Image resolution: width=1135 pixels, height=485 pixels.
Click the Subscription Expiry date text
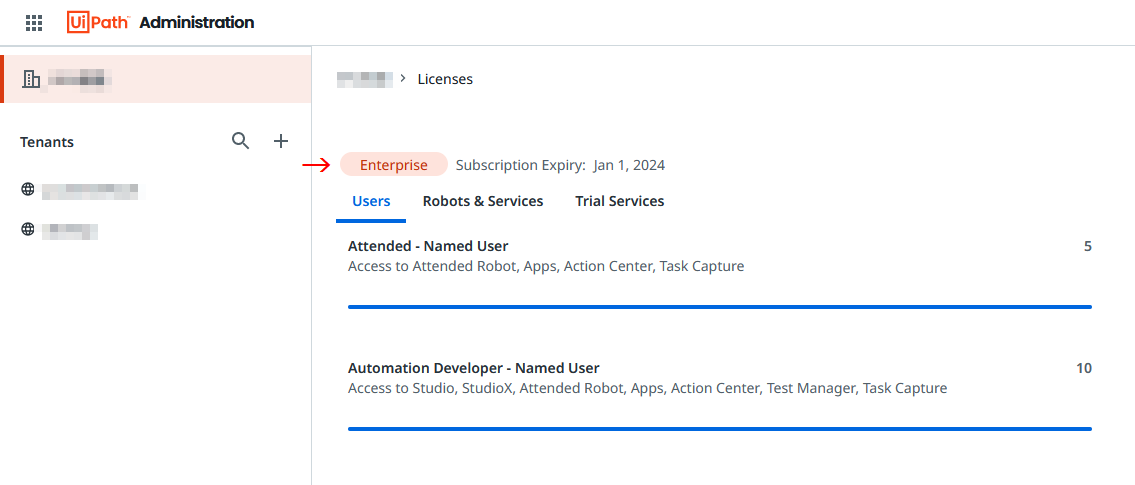click(560, 165)
